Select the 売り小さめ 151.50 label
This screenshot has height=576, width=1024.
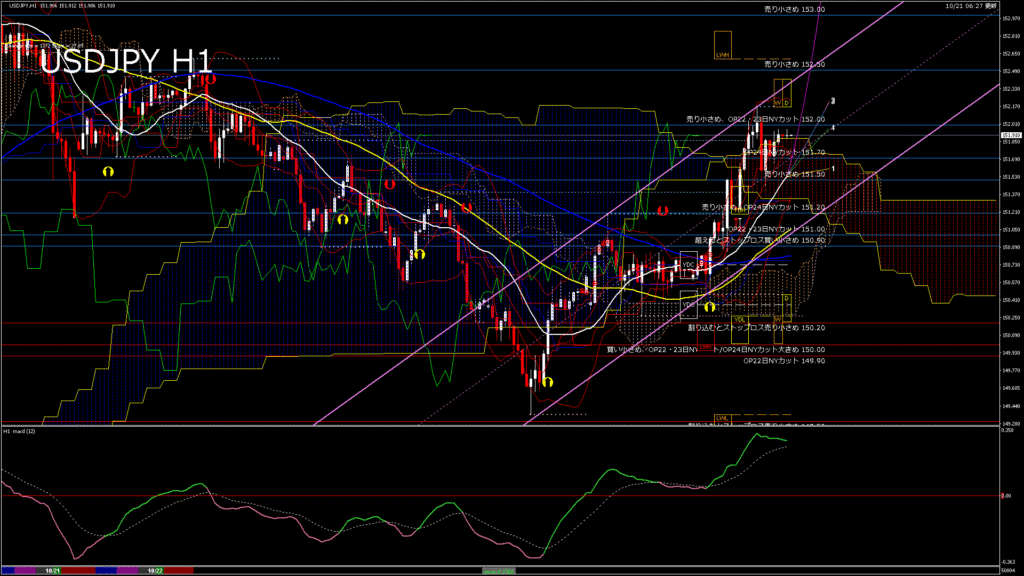[x=794, y=174]
